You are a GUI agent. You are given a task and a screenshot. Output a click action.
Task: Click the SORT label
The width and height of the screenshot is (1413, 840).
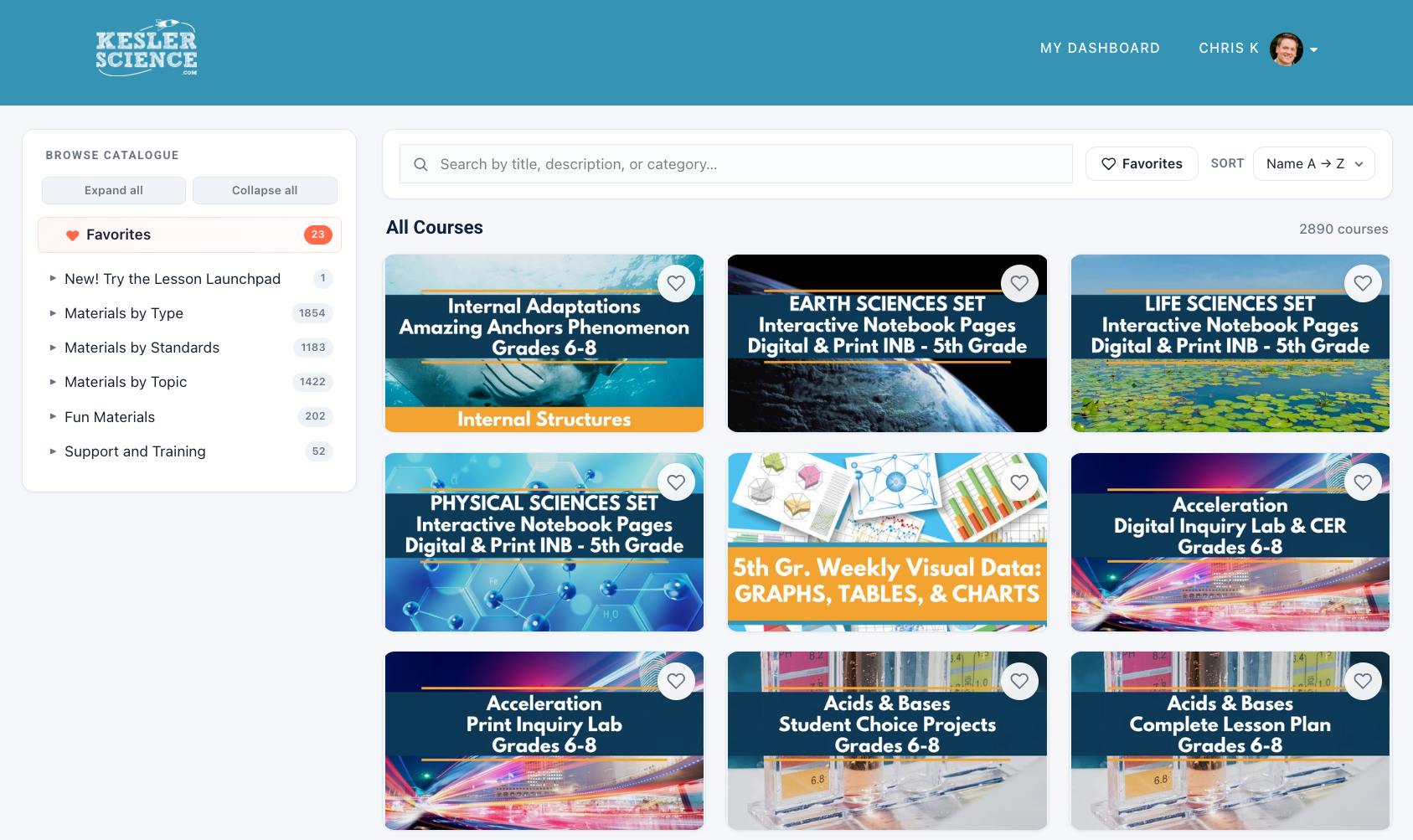(1227, 163)
